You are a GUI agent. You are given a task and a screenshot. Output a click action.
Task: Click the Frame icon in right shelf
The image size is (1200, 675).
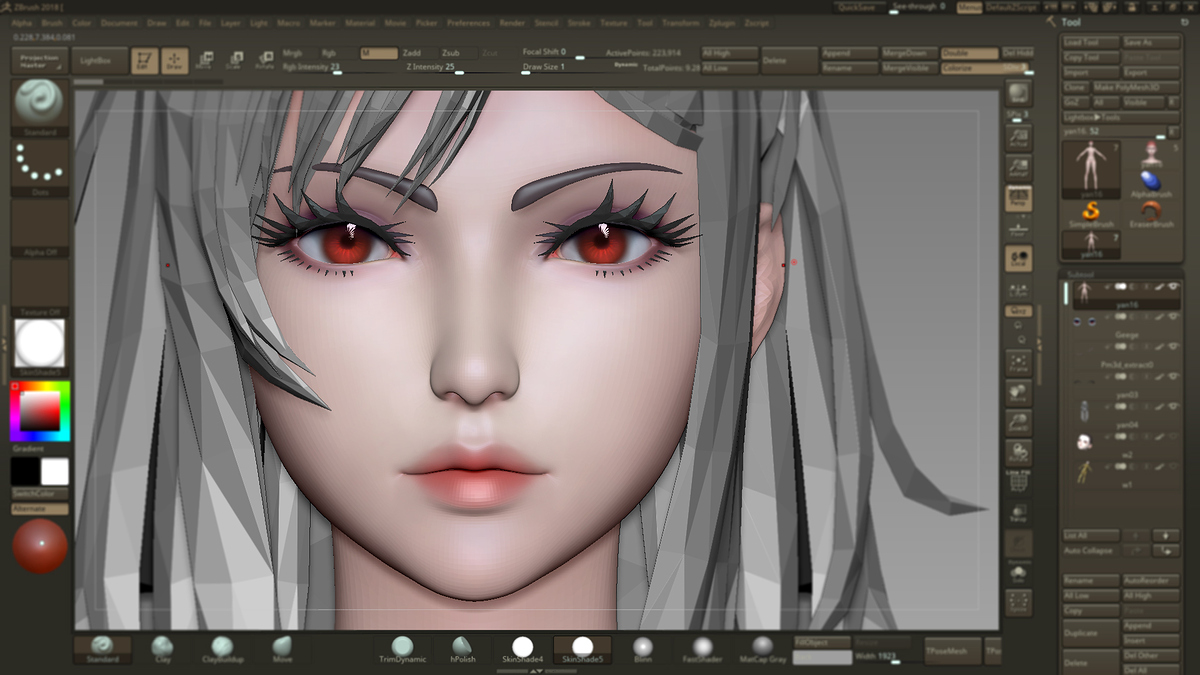click(x=1018, y=362)
